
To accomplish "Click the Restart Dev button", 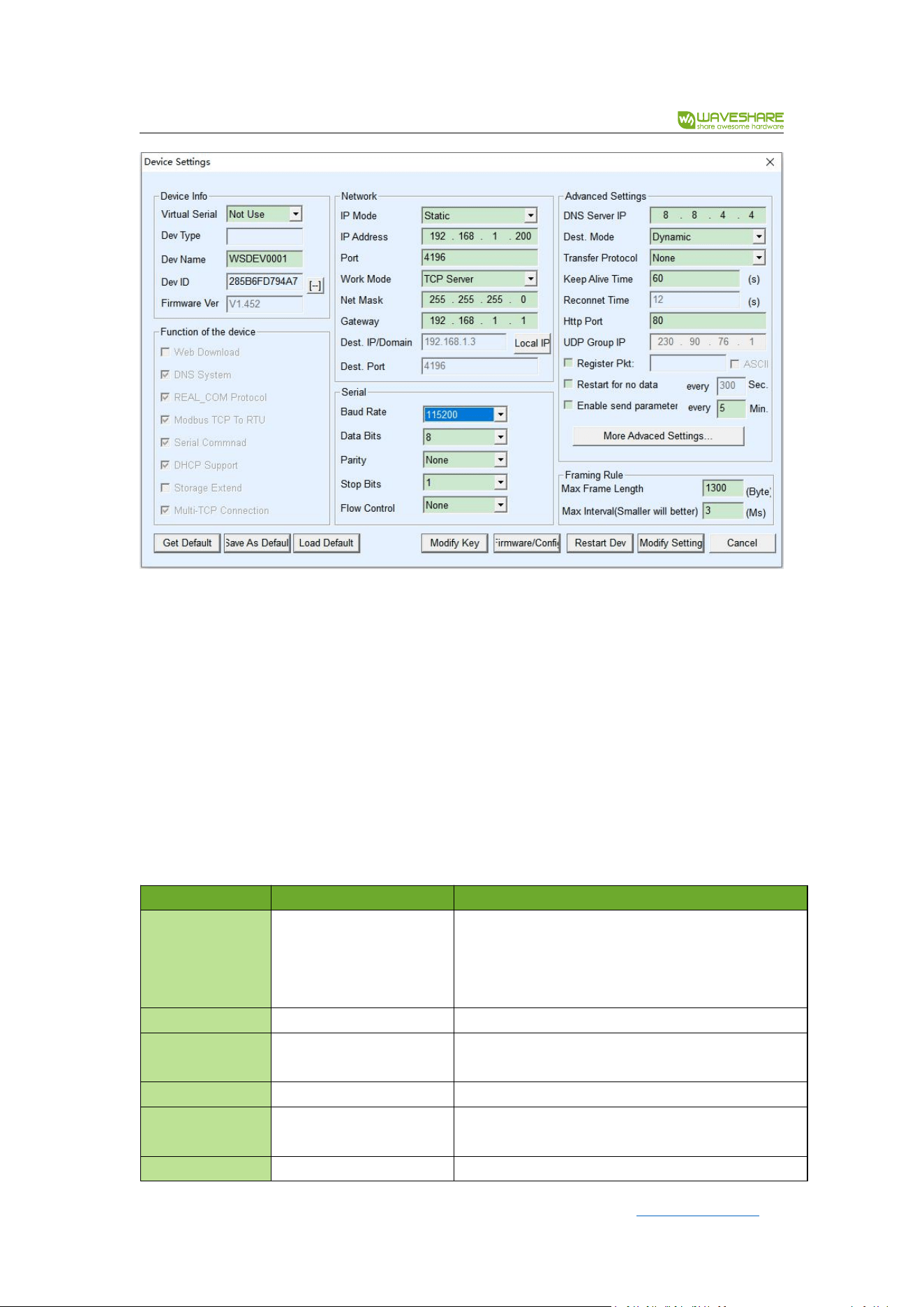I will 600,543.
